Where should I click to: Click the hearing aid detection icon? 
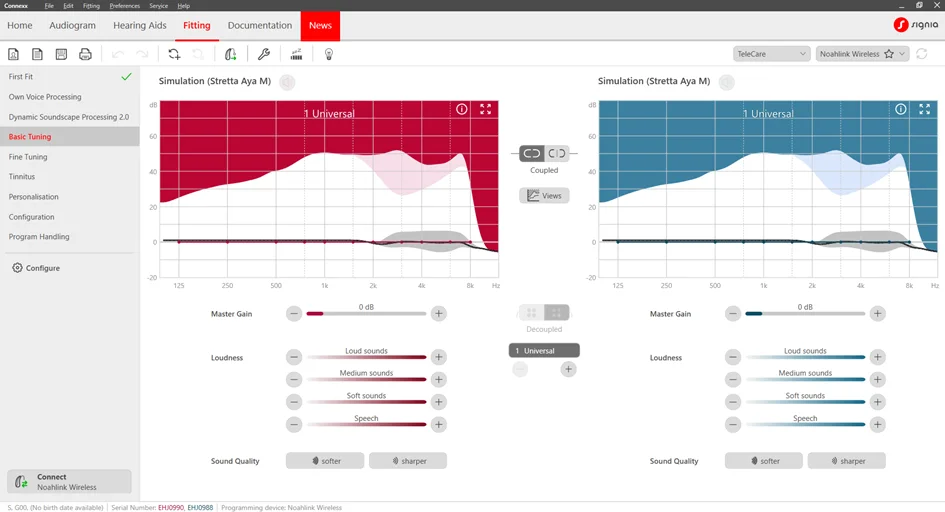[230, 54]
